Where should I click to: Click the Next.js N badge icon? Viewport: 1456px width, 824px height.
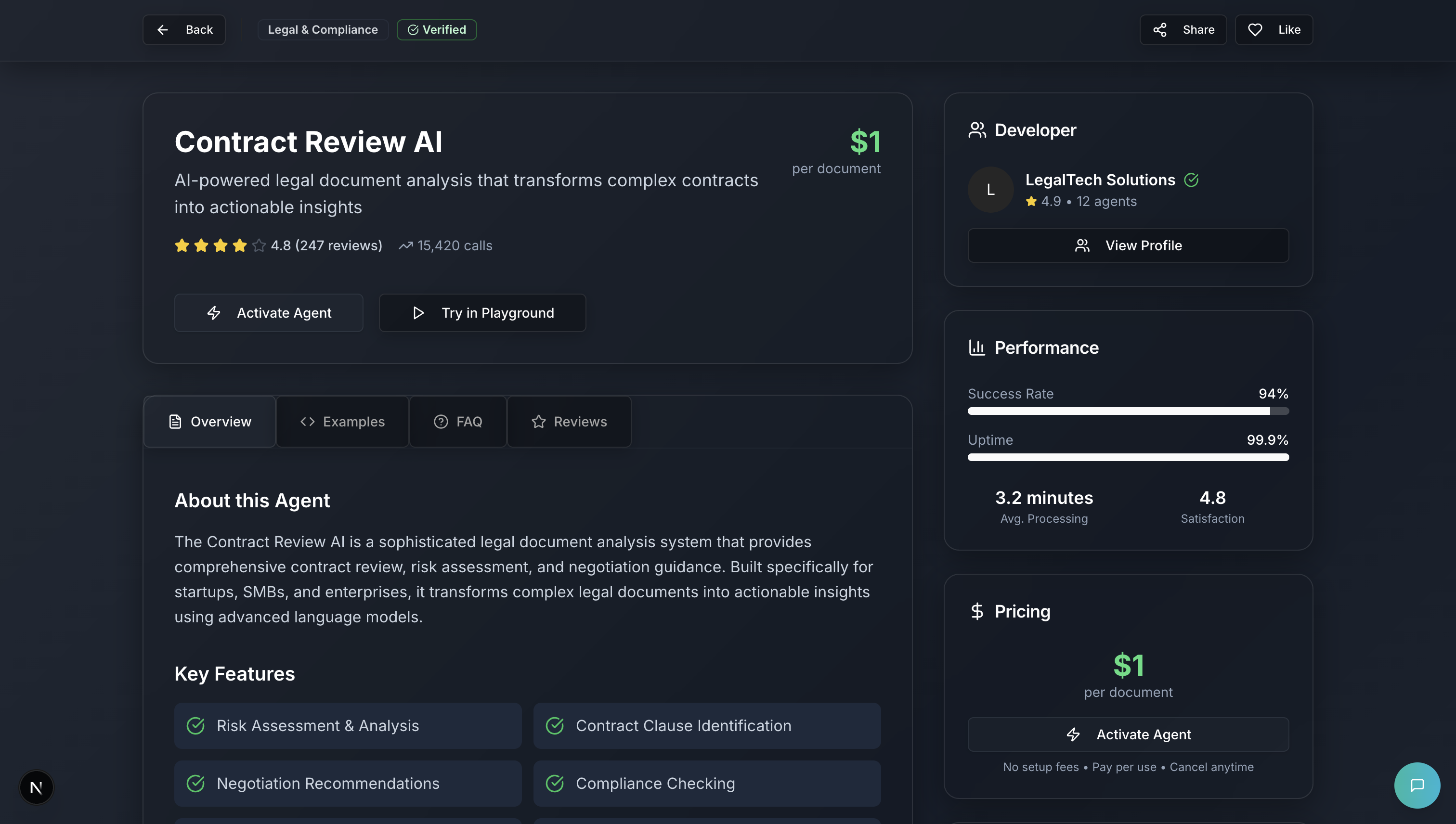(x=36, y=786)
